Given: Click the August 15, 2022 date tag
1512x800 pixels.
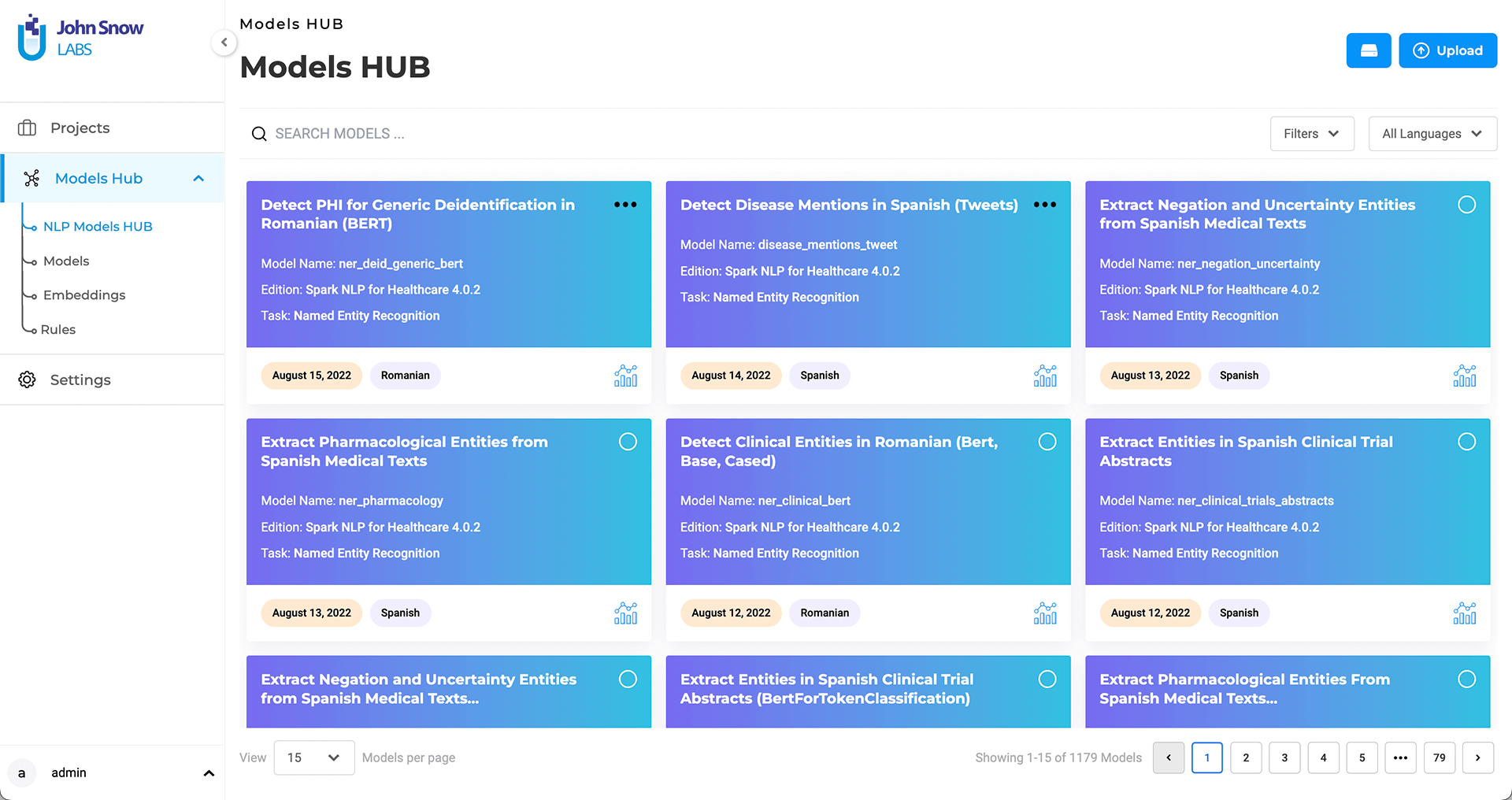Looking at the screenshot, I should click(x=312, y=376).
